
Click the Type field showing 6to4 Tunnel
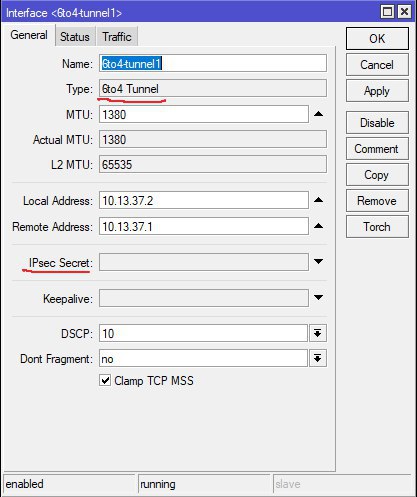pos(213,89)
